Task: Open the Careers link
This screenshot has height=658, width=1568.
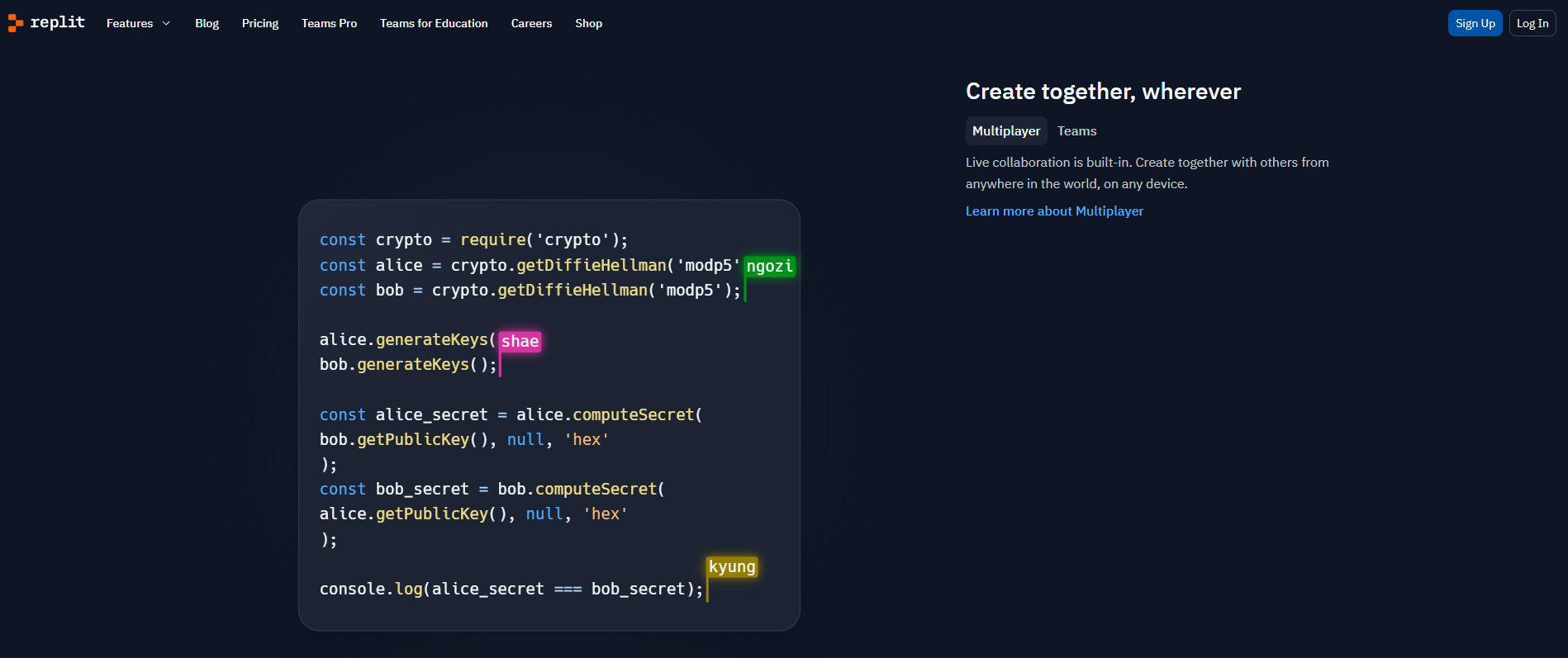Action: (x=531, y=23)
